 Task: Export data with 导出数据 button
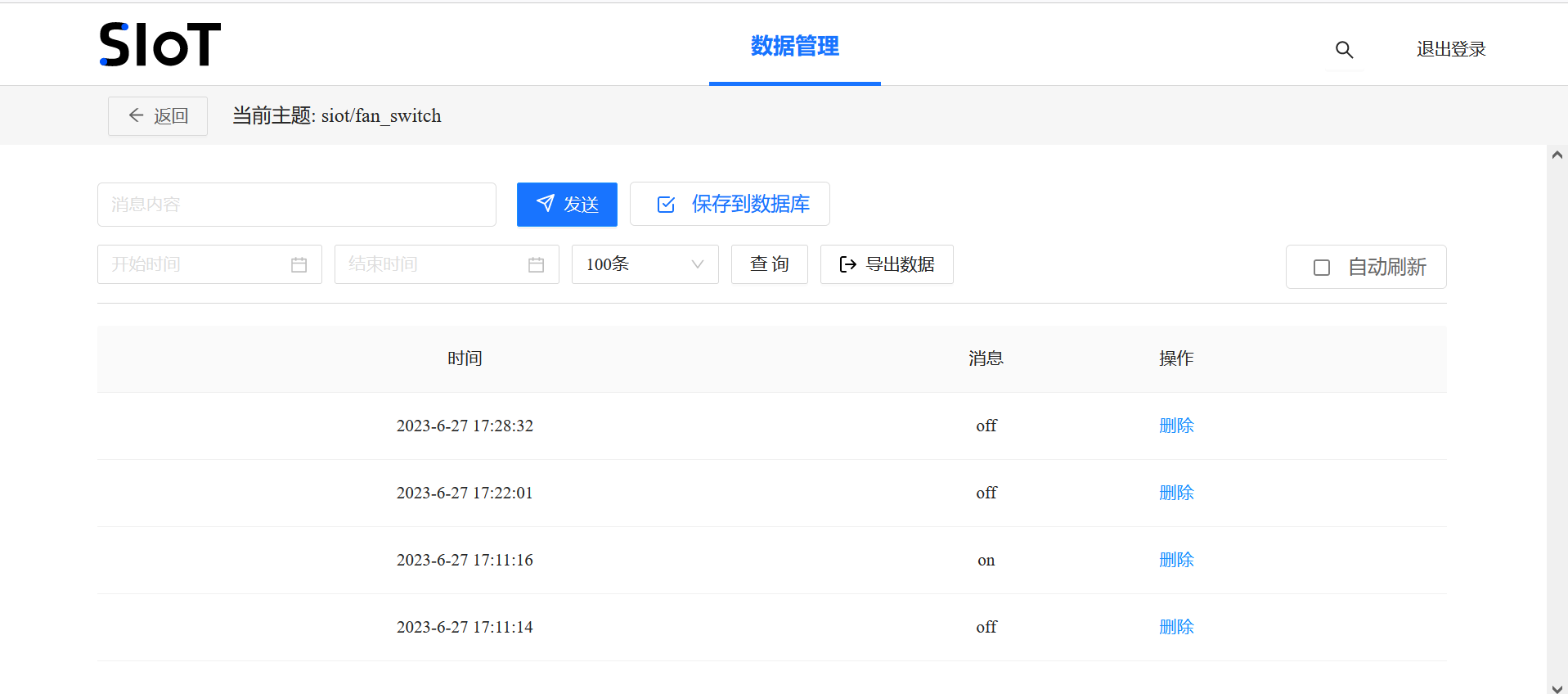tap(887, 264)
